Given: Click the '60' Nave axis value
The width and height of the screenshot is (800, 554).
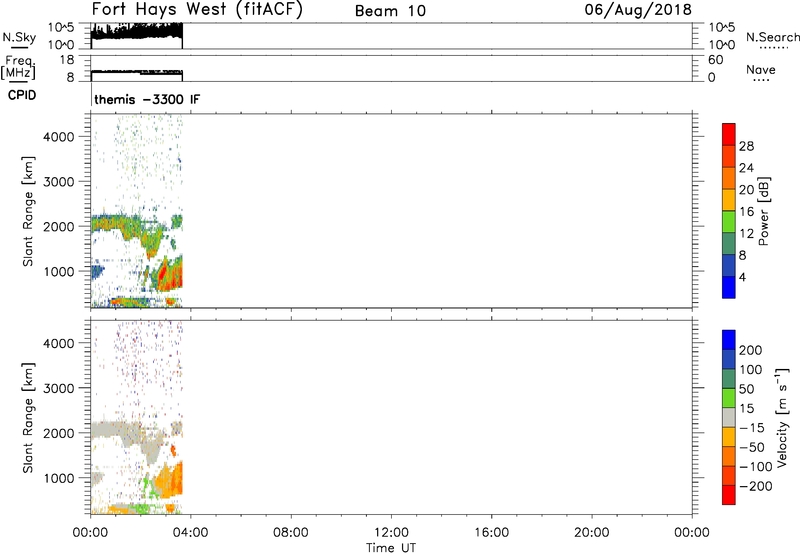Looking at the screenshot, I should click(x=716, y=60).
